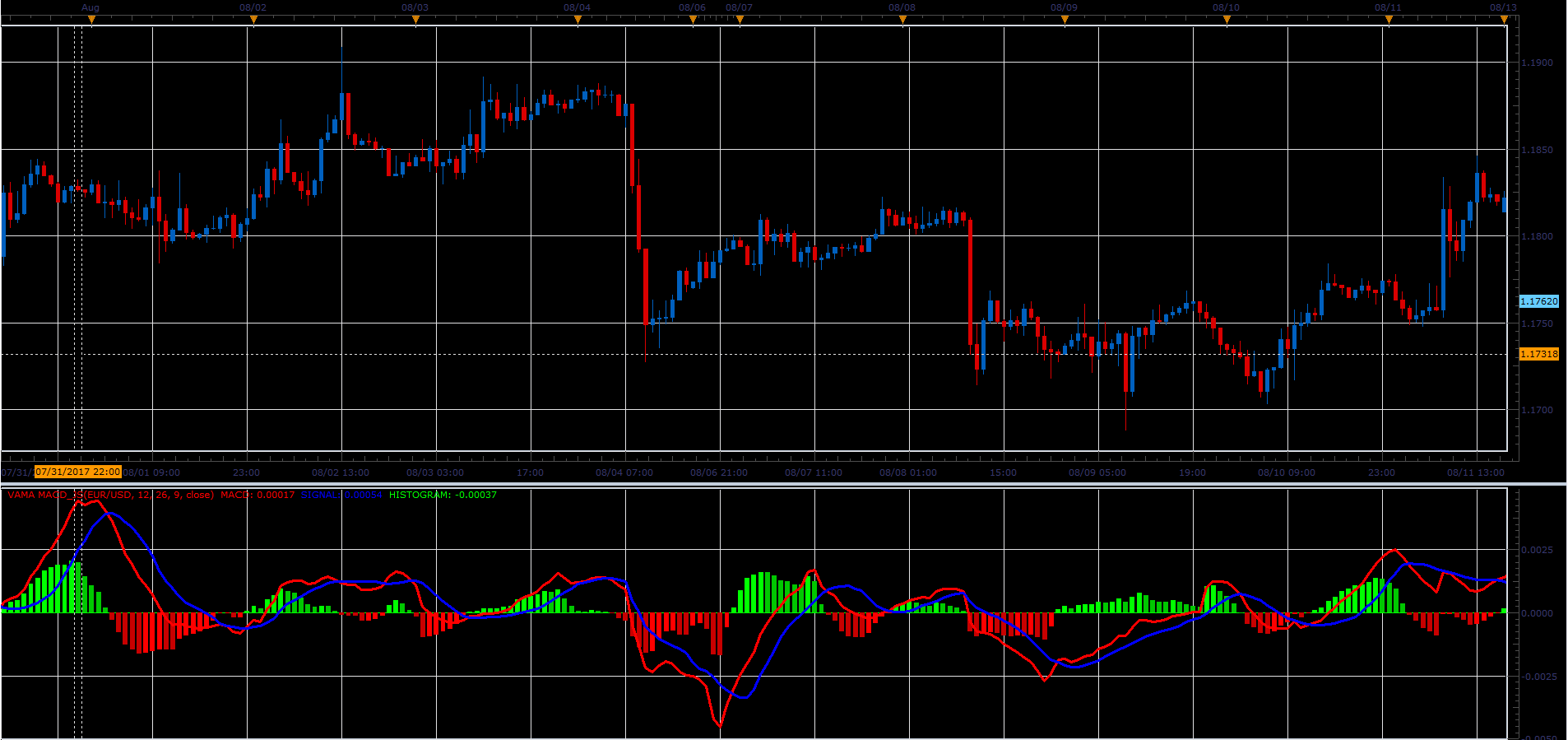Select the 08/06 orange triangle marker
The height and width of the screenshot is (740, 1568).
tap(693, 21)
